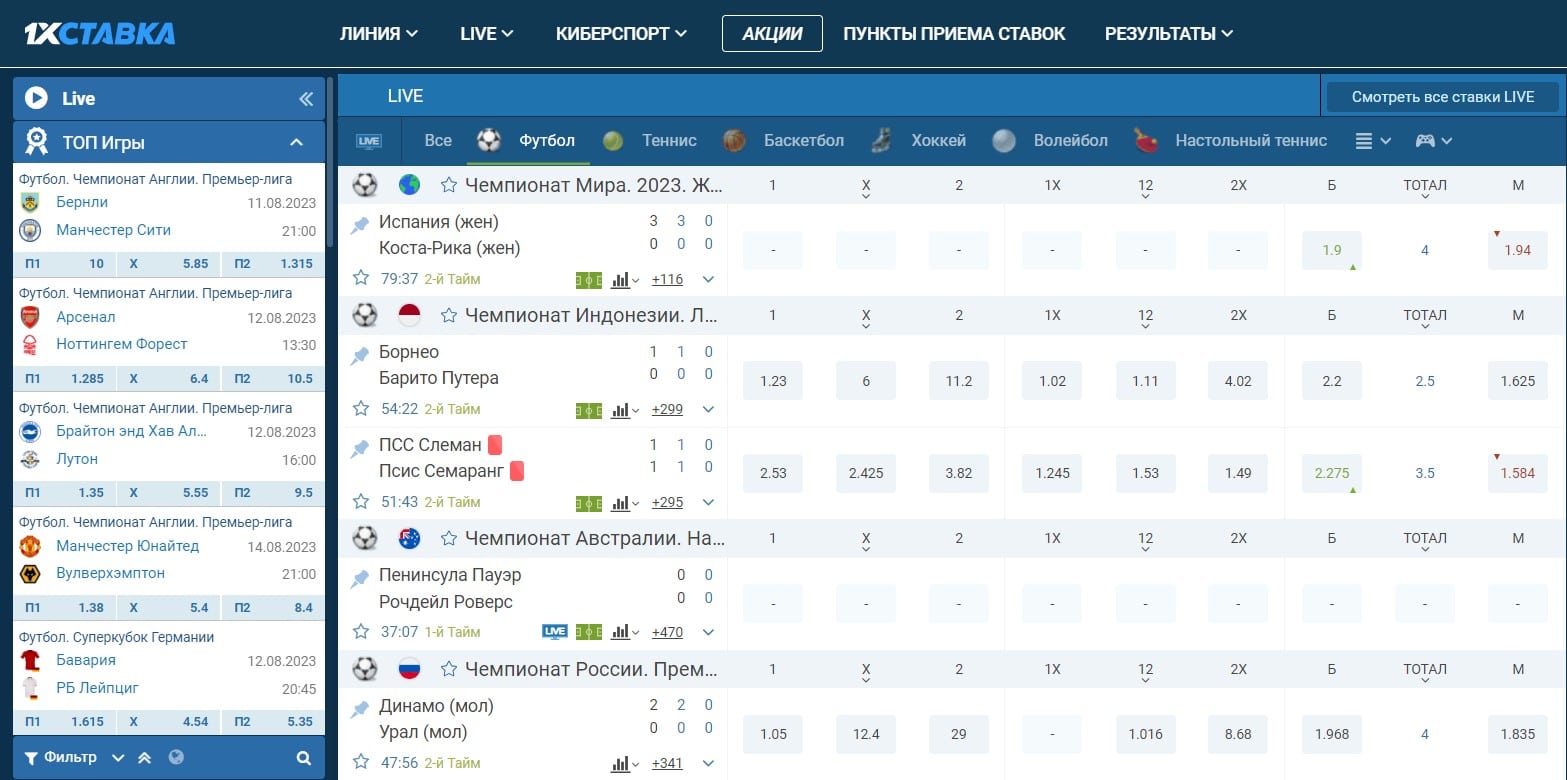Open statistics chart for ПСС Слеман match
The width and height of the screenshot is (1567, 780).
coord(621,502)
